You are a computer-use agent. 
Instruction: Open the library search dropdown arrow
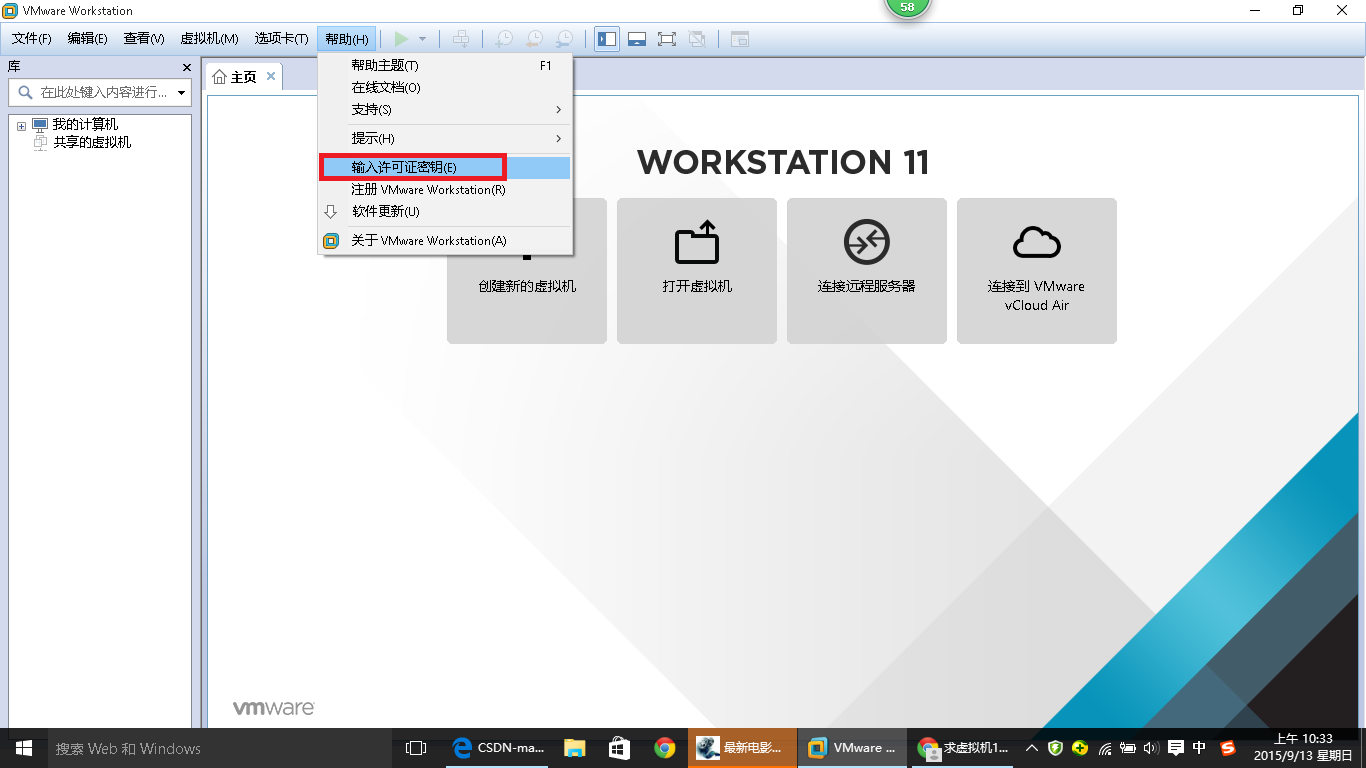pyautogui.click(x=181, y=92)
